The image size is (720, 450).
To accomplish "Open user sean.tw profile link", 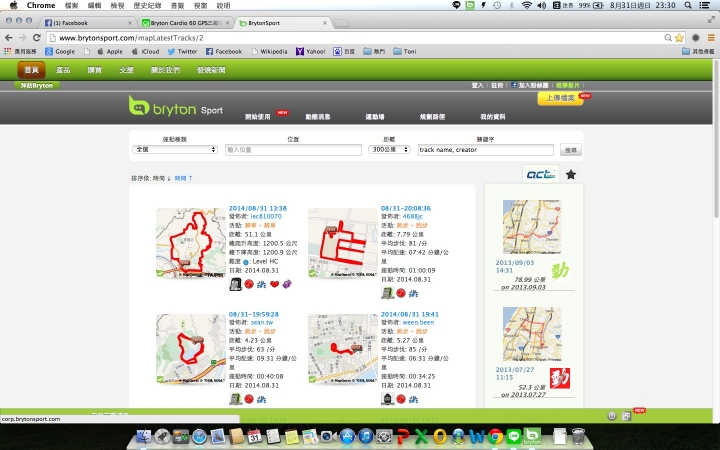I will (262, 322).
